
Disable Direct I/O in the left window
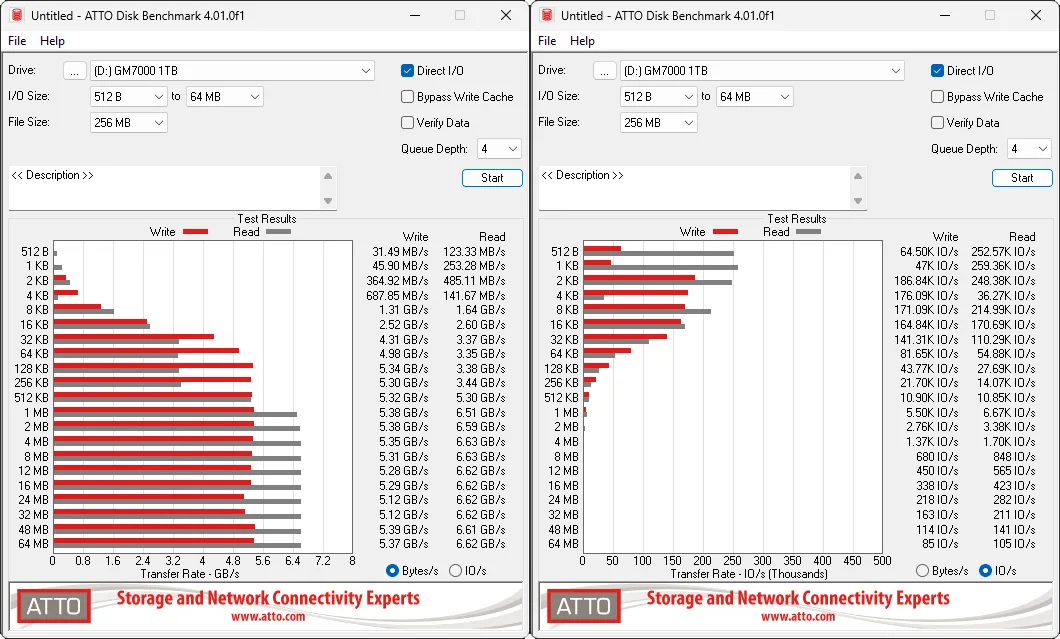407,70
